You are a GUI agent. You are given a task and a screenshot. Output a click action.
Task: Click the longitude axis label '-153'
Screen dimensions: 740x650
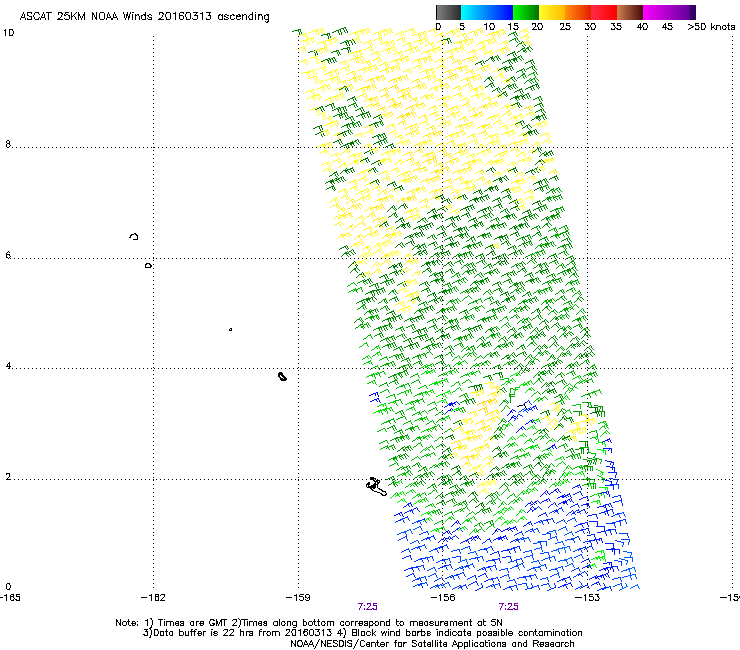point(587,598)
